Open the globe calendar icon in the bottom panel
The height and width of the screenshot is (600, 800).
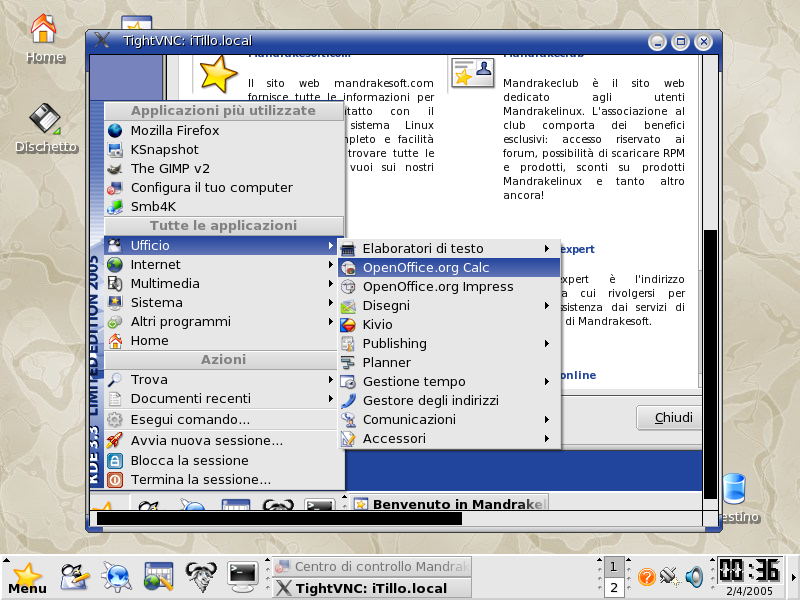point(159,575)
